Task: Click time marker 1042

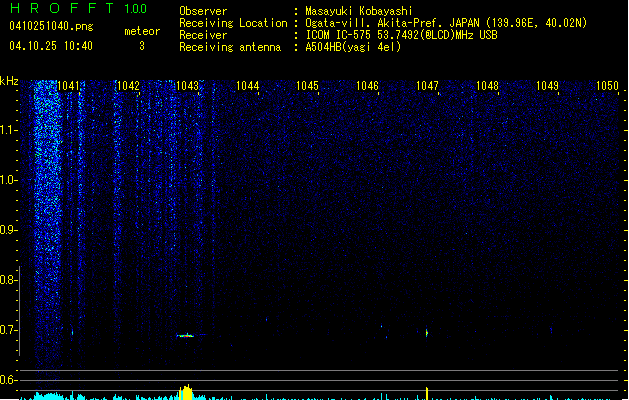Action: coord(128,86)
